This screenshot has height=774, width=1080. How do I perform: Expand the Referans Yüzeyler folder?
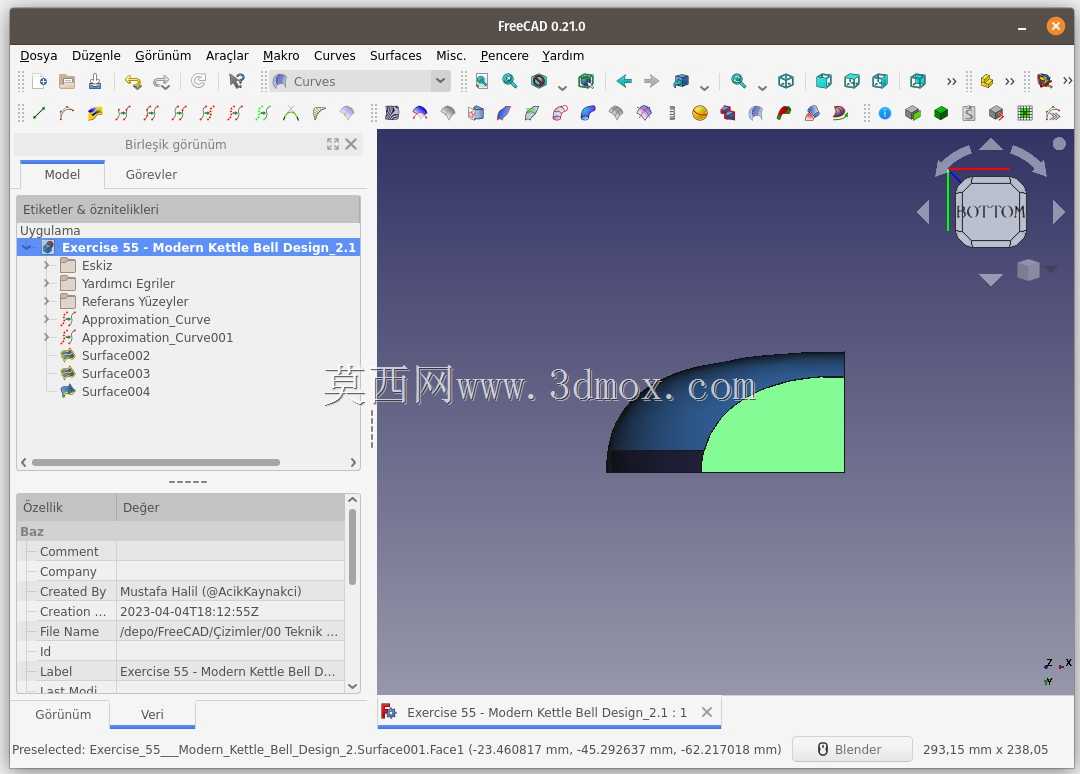46,301
